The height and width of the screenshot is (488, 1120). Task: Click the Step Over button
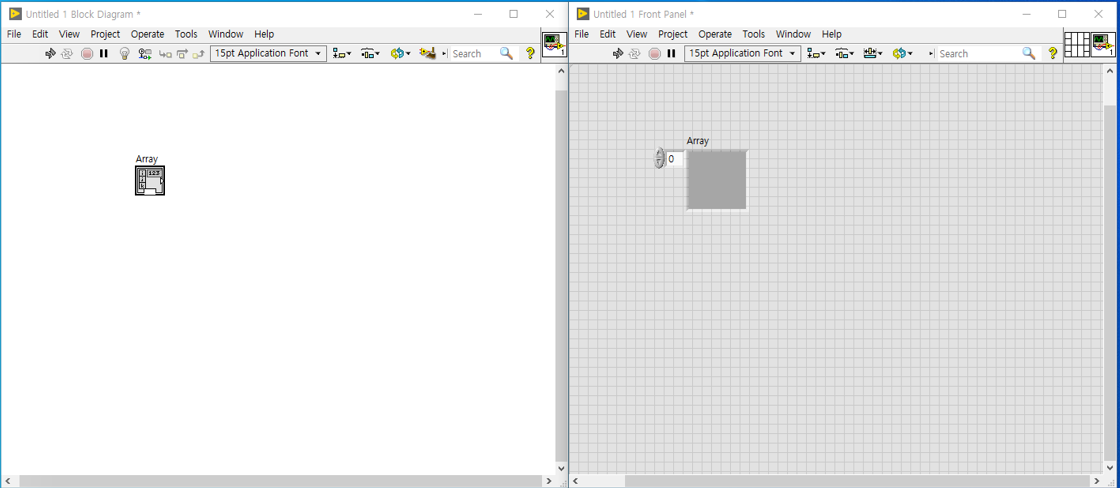tap(182, 54)
